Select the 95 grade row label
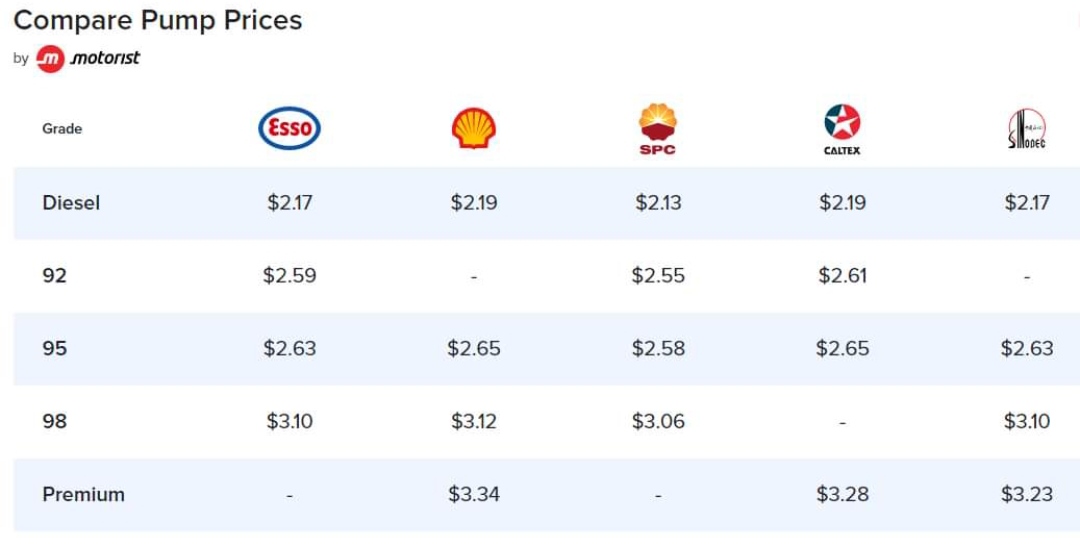The width and height of the screenshot is (1080, 555). (54, 348)
